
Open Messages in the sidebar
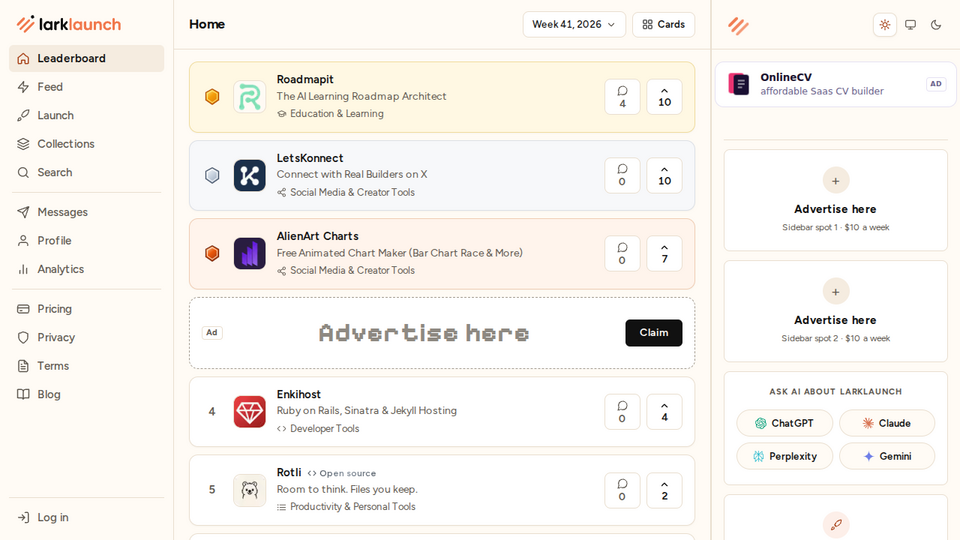(86, 212)
